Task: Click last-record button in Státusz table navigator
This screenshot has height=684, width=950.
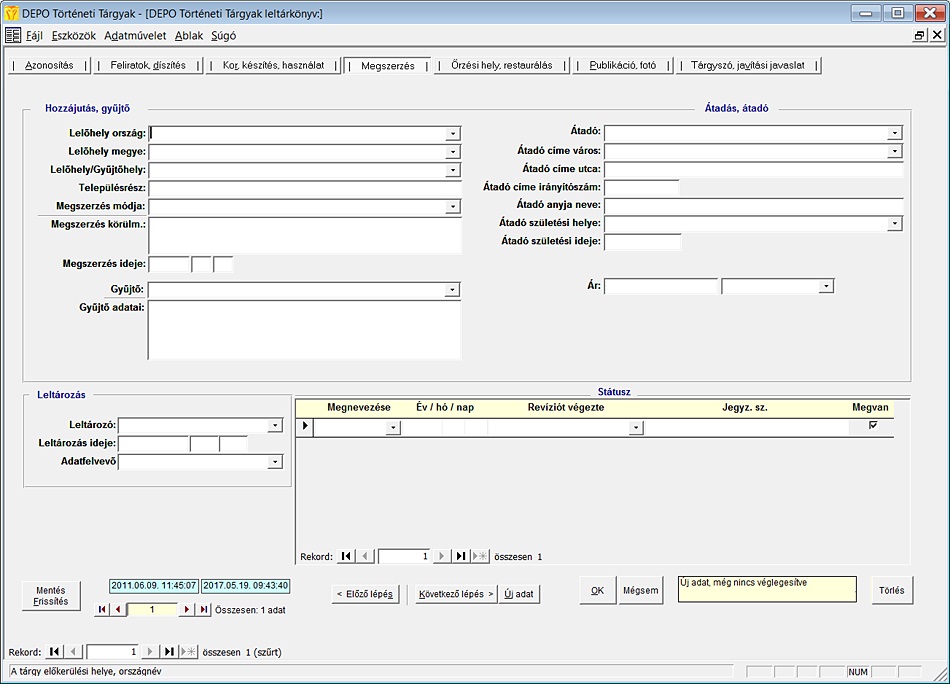Action: click(460, 556)
